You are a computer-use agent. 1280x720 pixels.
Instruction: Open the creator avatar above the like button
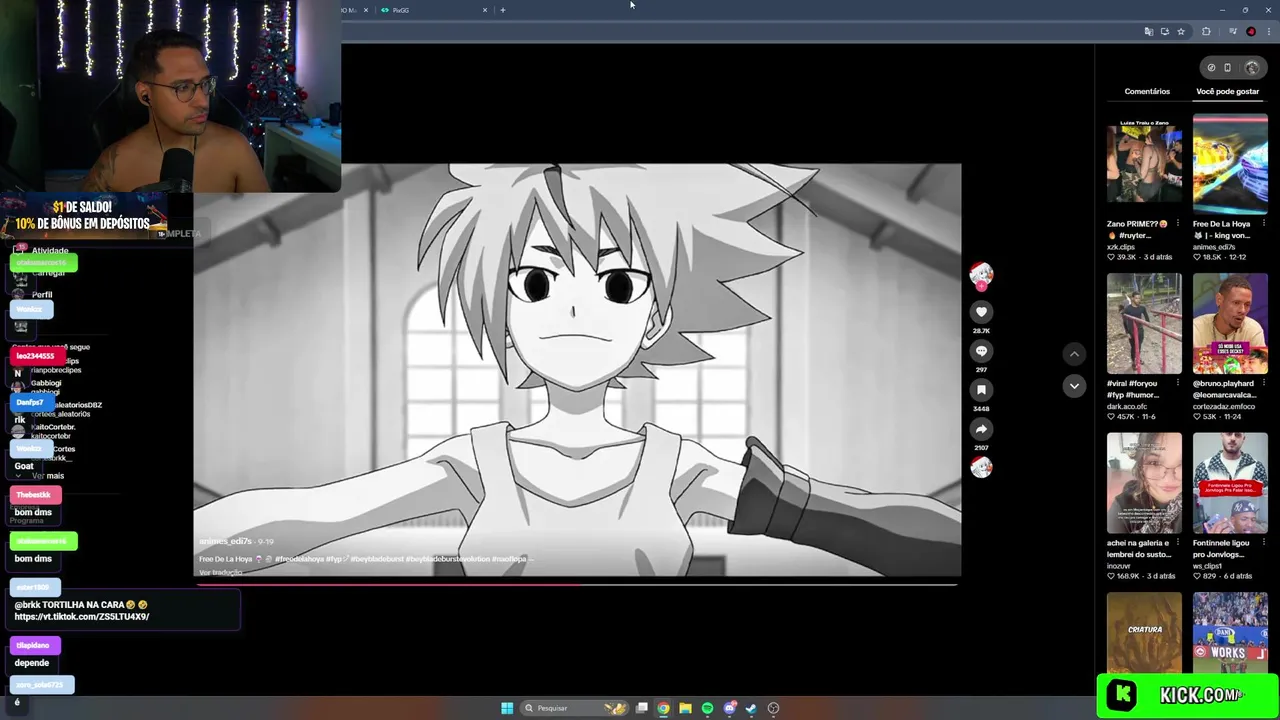click(981, 275)
